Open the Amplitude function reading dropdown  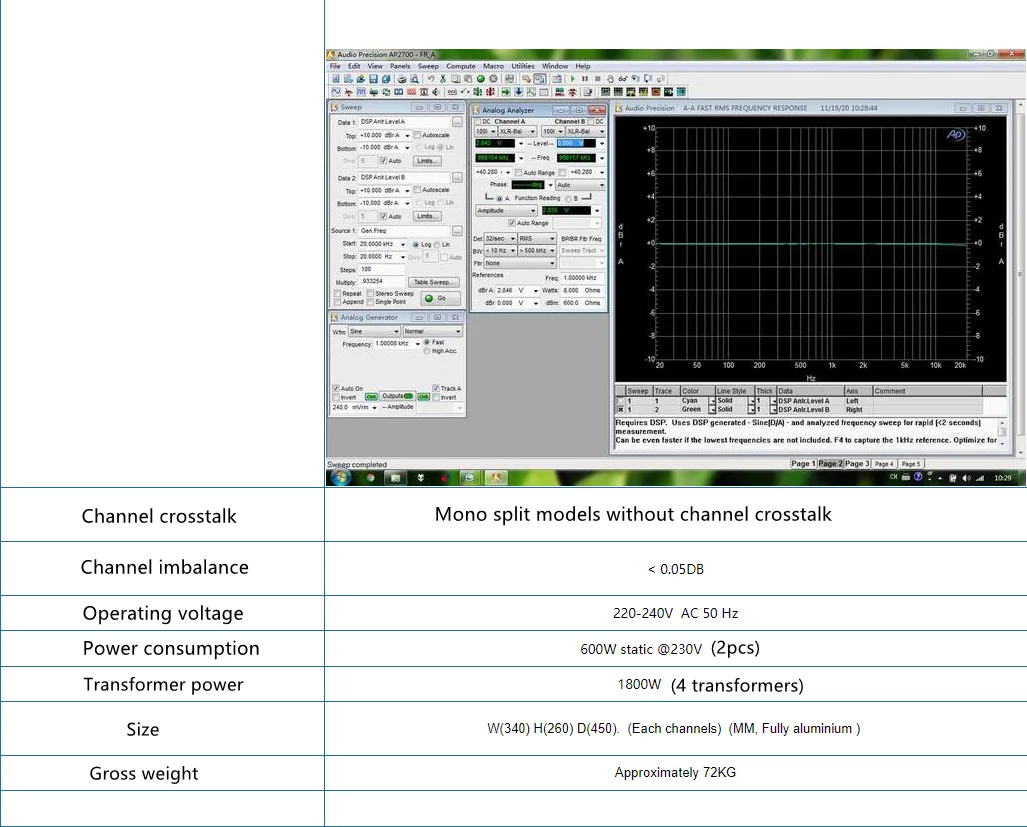point(532,211)
